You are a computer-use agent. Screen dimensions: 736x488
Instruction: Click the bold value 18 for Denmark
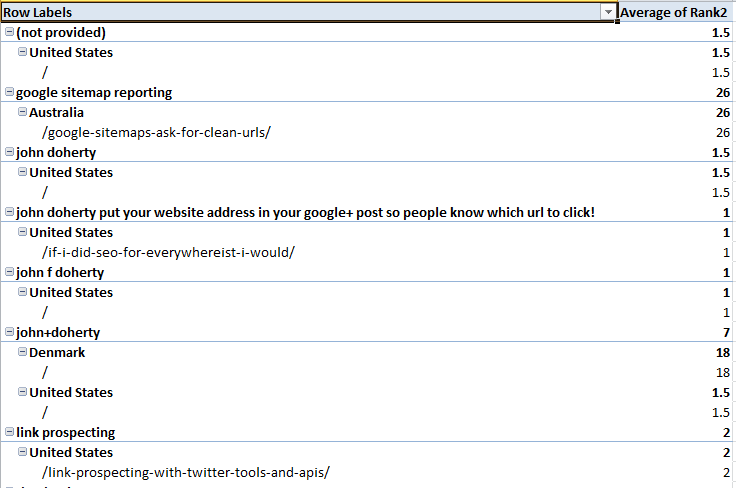pos(722,352)
